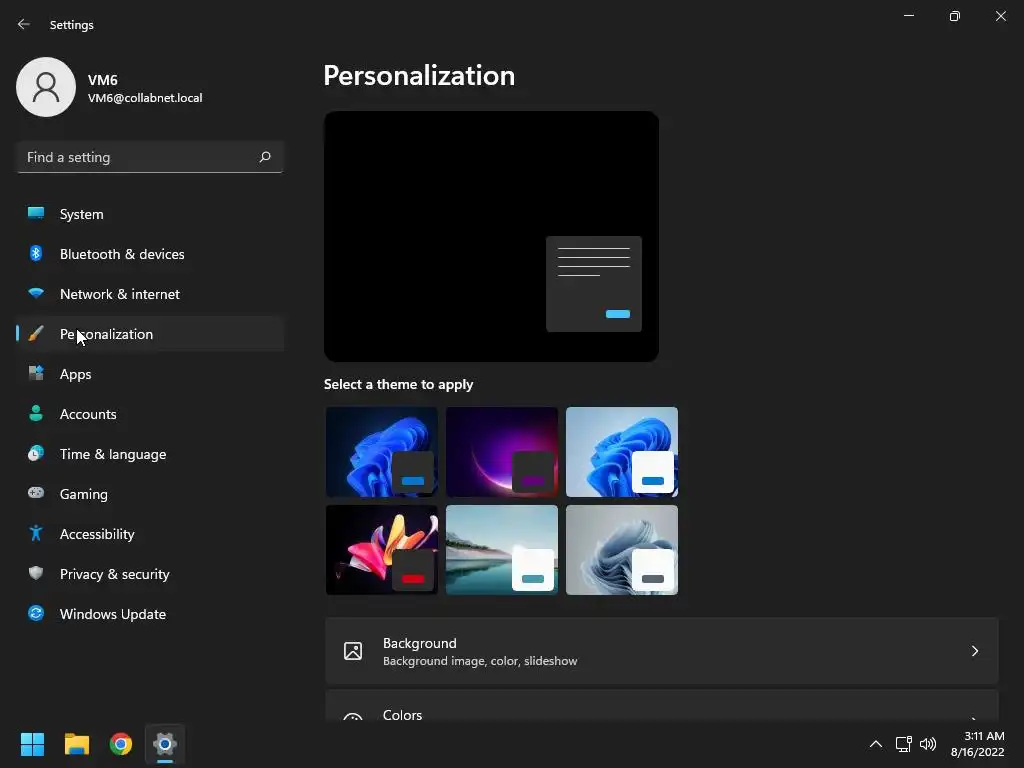Click the VM6@collabnet.local account text

coord(145,98)
